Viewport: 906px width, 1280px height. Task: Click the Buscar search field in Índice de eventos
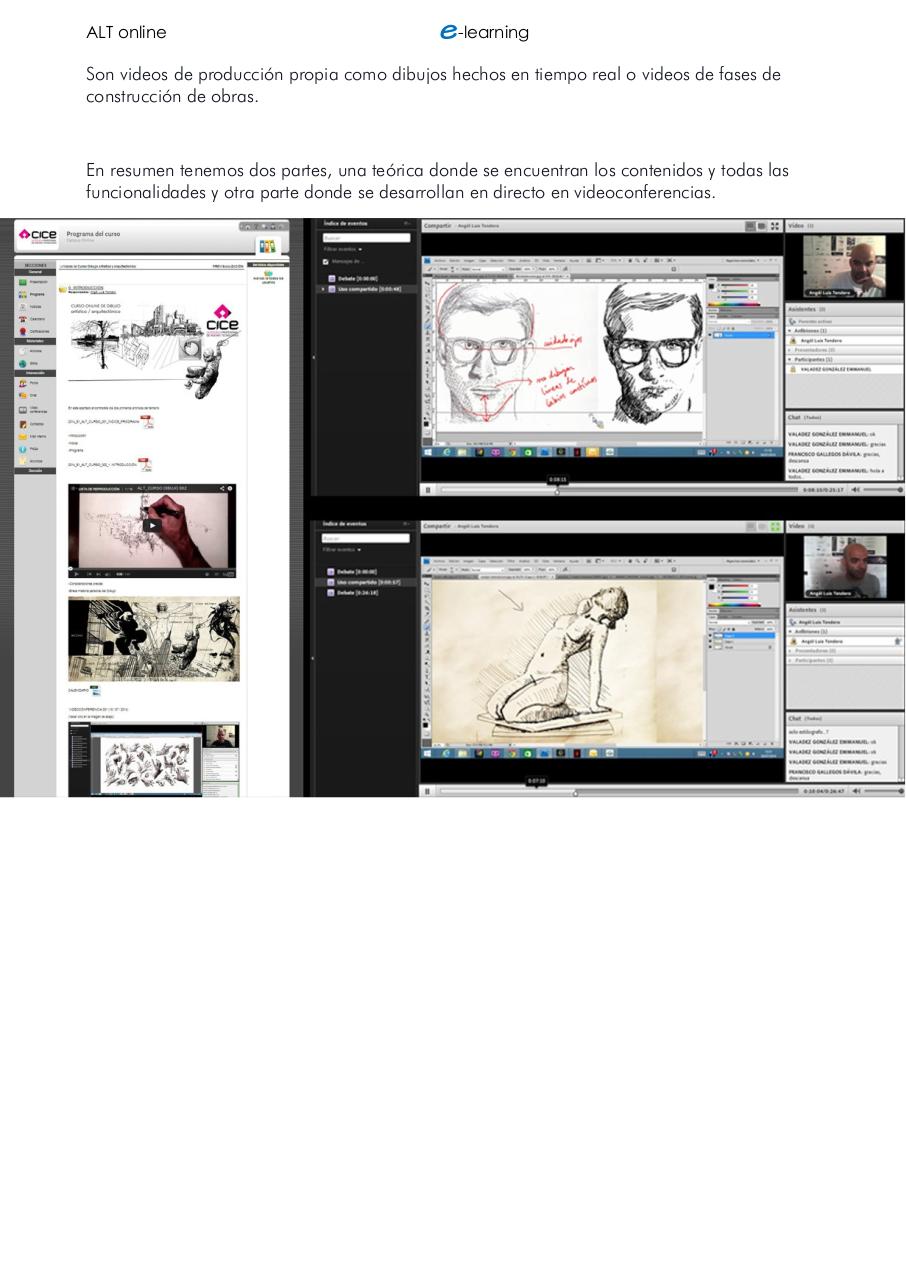(366, 238)
